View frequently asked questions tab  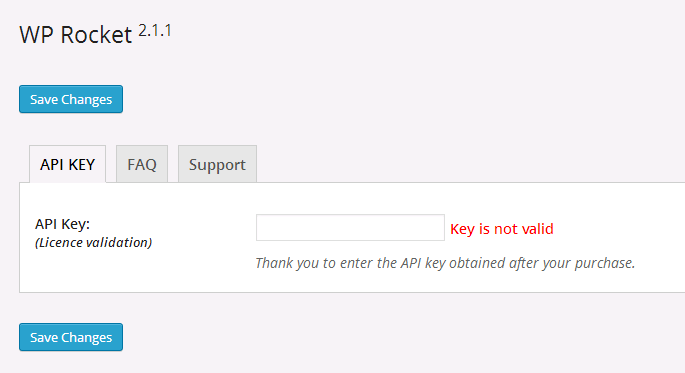click(x=142, y=164)
